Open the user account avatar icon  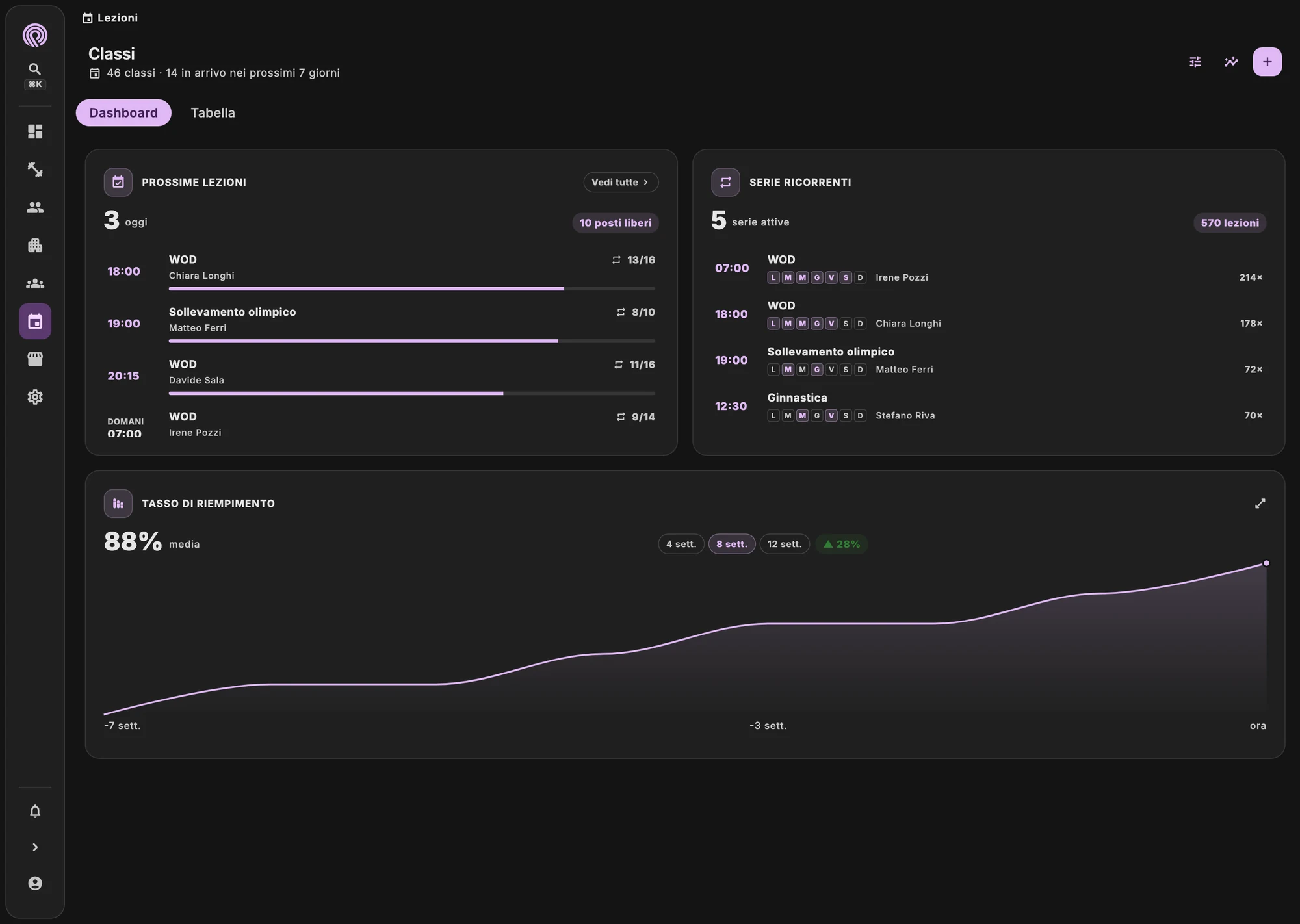click(35, 883)
